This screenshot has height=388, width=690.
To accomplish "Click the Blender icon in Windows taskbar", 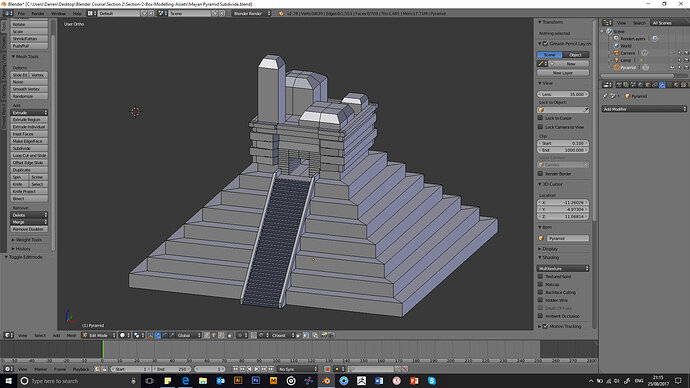I will pyautogui.click(x=326, y=381).
